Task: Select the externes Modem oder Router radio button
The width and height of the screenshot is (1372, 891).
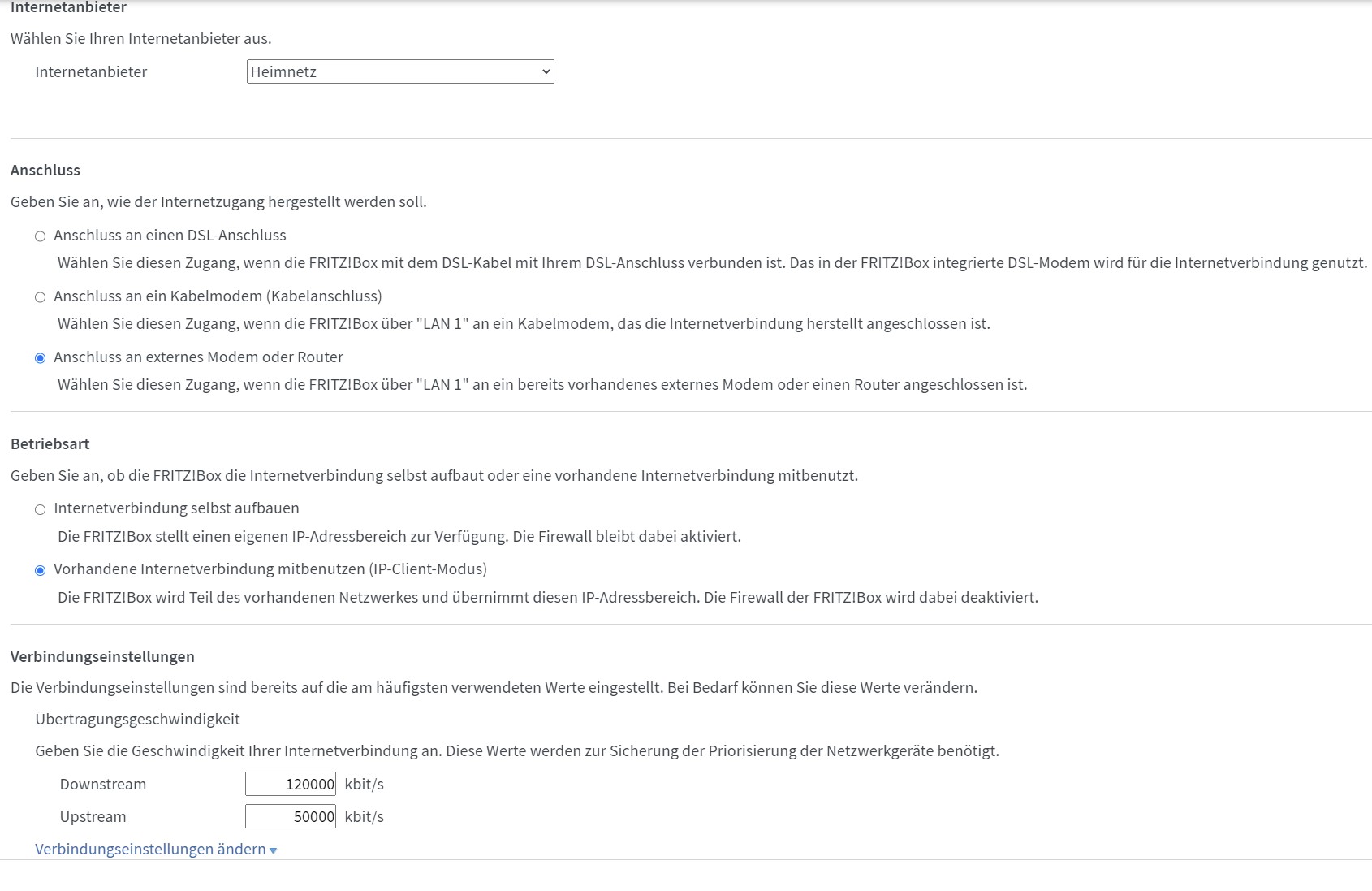Action: [40, 358]
